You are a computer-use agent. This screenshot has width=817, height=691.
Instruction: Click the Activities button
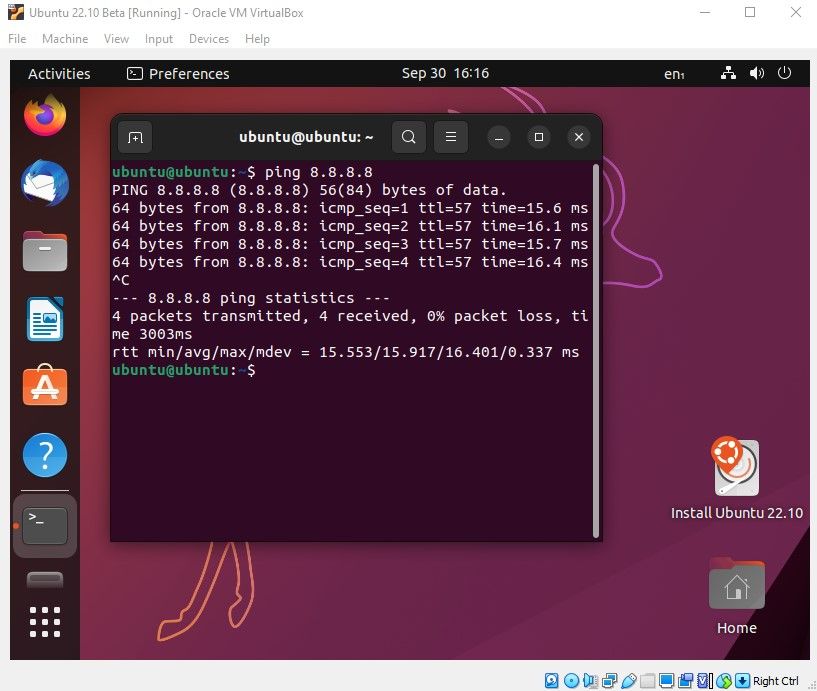click(59, 73)
